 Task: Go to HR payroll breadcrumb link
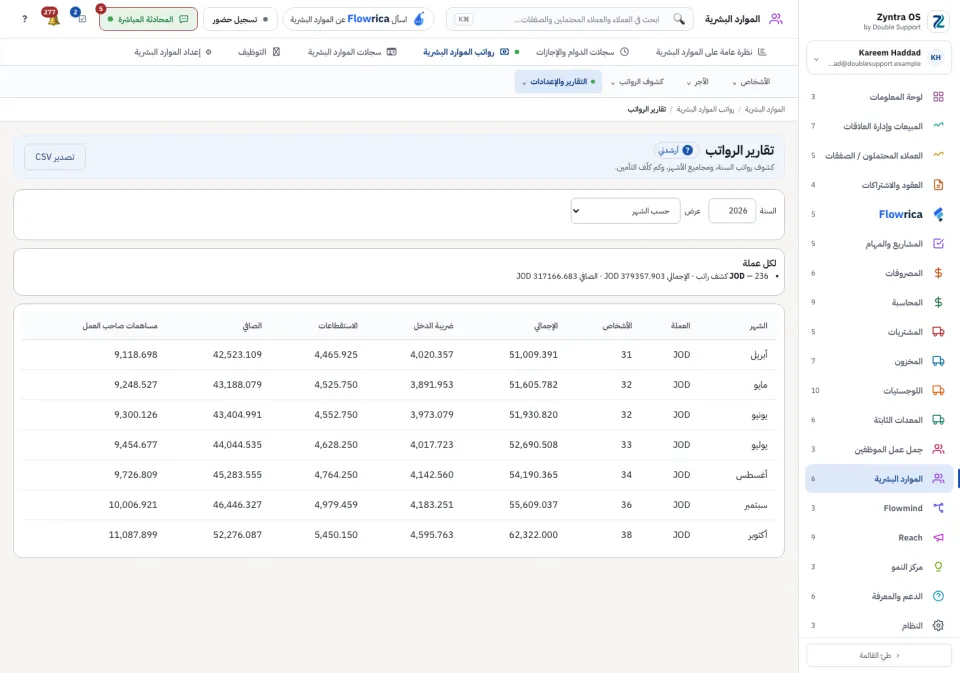click(705, 109)
